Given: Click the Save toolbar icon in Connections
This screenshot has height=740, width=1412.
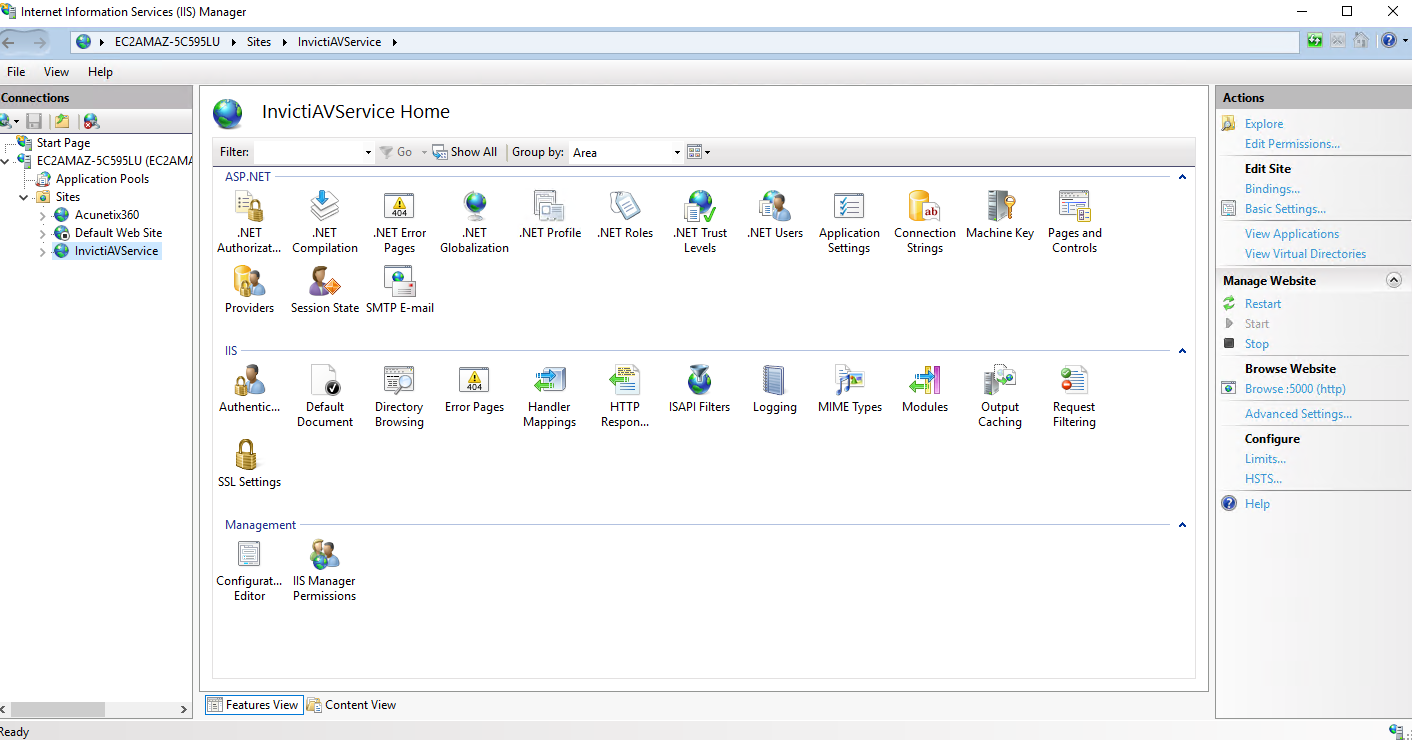Looking at the screenshot, I should click(34, 121).
